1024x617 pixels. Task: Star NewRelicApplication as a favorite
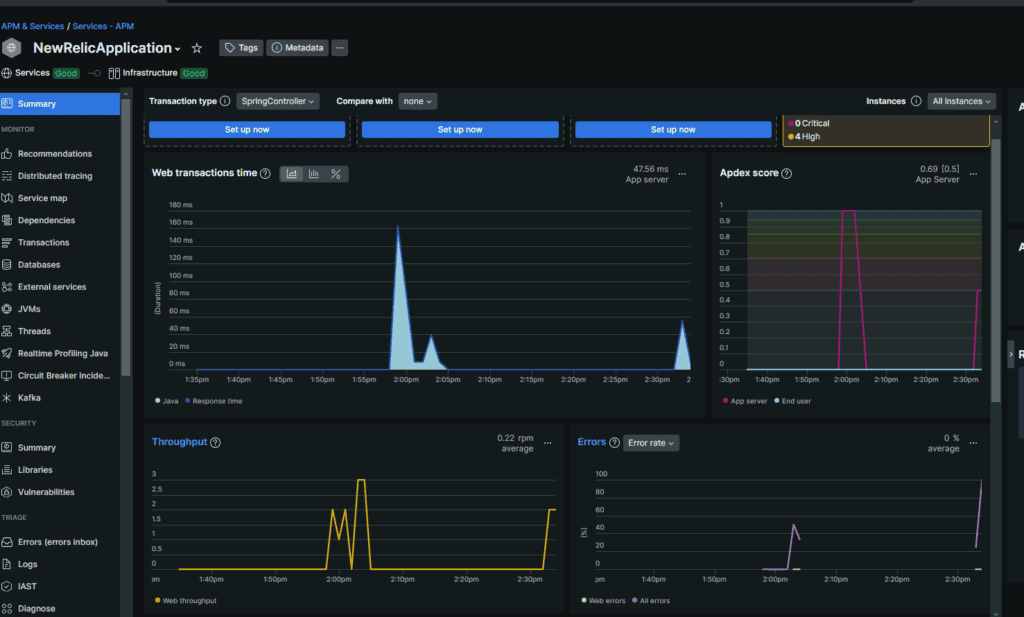tap(196, 47)
